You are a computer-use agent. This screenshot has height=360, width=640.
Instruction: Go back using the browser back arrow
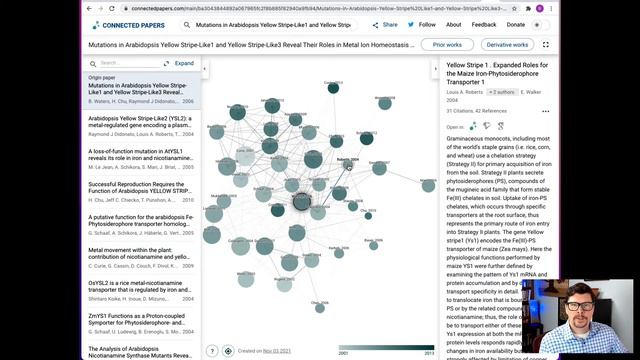(89, 9)
